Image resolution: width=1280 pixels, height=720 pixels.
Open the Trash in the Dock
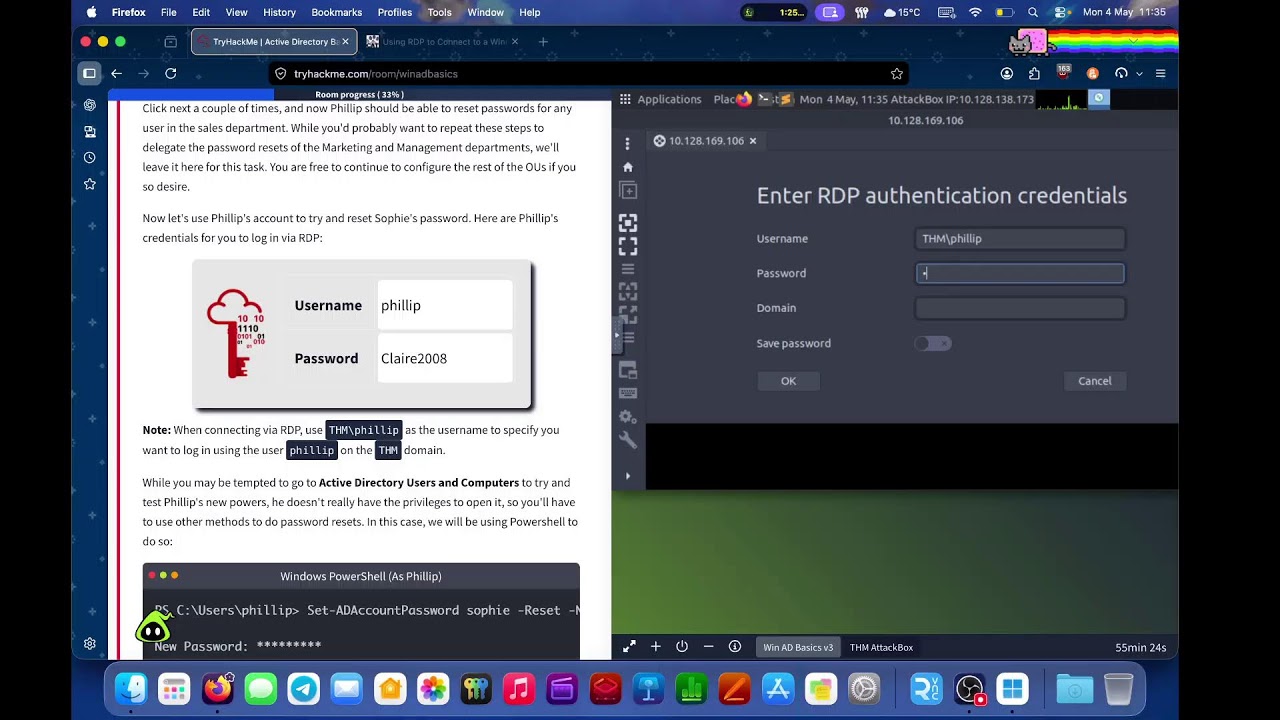[x=1118, y=689]
